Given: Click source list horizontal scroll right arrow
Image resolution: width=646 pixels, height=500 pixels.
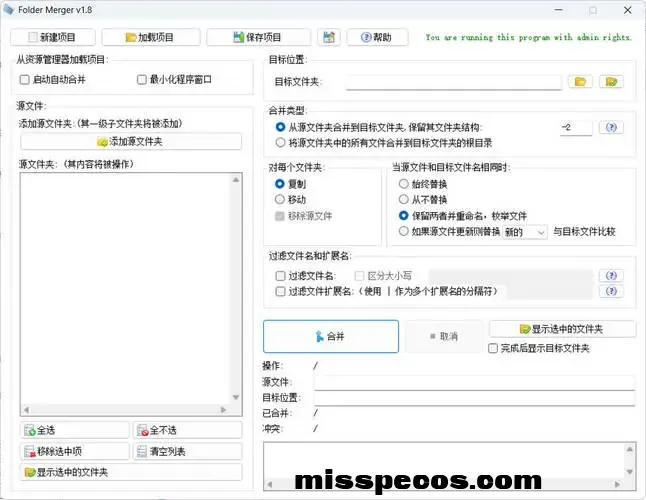Looking at the screenshot, I should tap(223, 410).
